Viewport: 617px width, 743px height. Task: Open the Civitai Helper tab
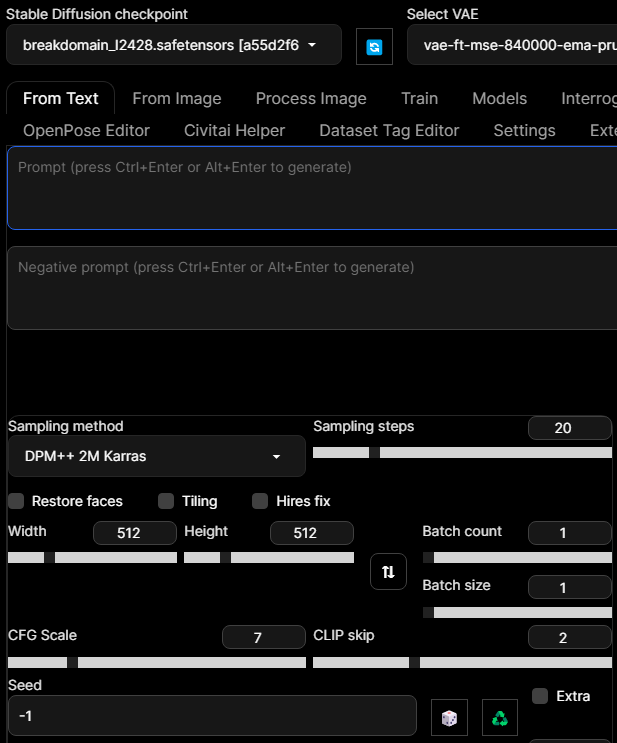[235, 130]
